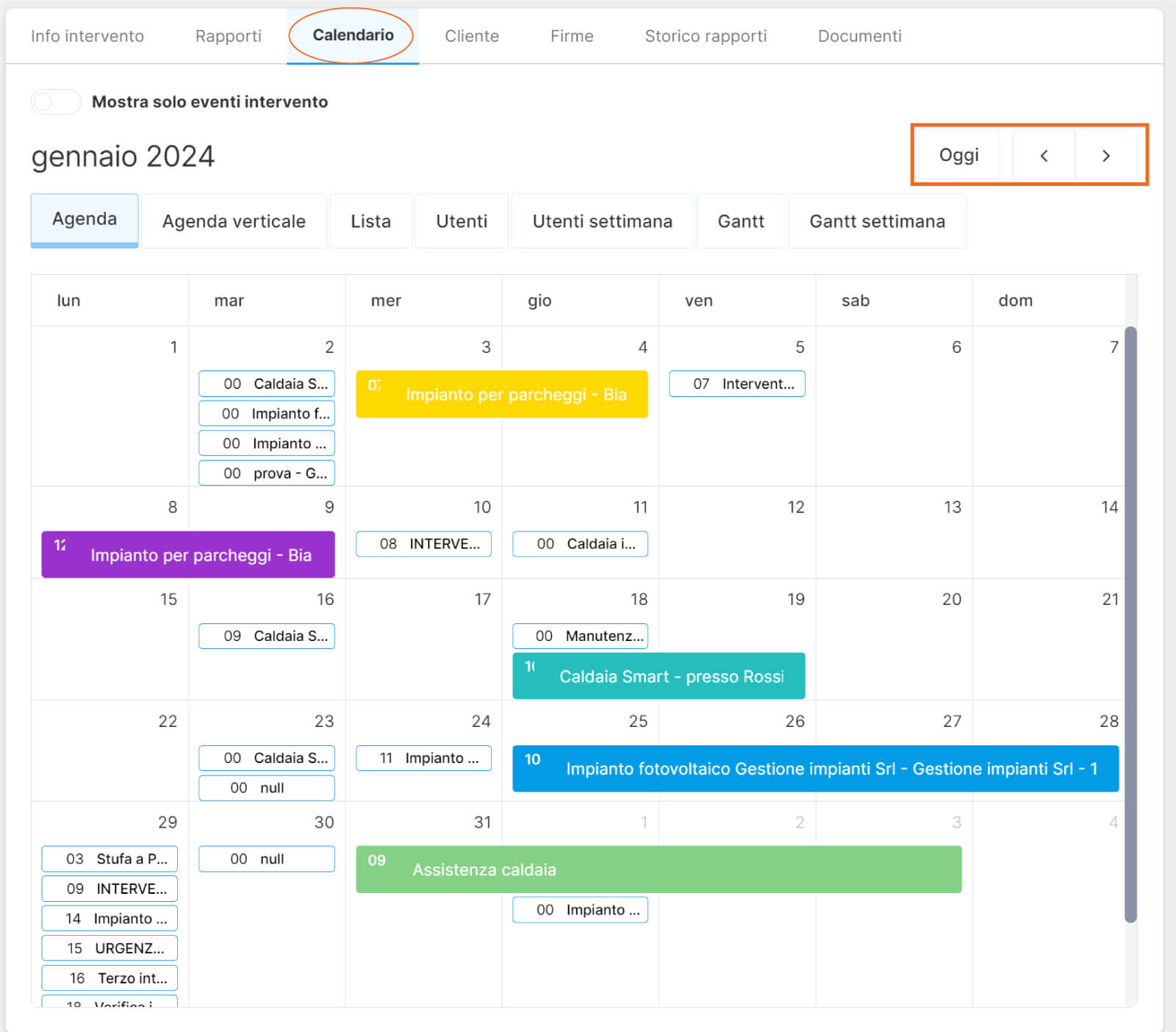
Task: Select 'Stufa a P...' event on January 29
Action: tap(110, 859)
